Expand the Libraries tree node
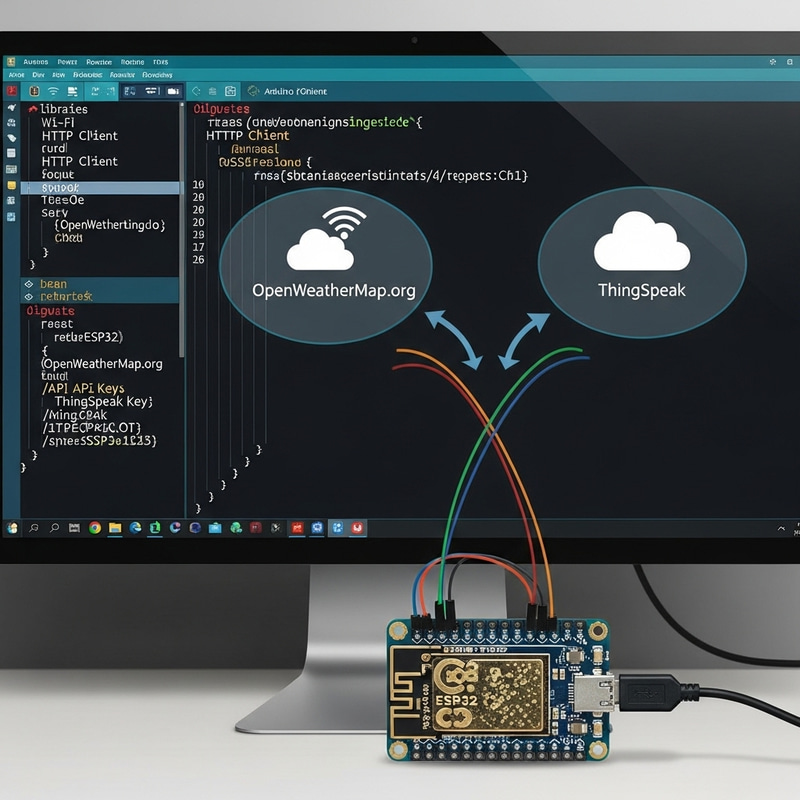The image size is (800, 800). pyautogui.click(x=33, y=109)
